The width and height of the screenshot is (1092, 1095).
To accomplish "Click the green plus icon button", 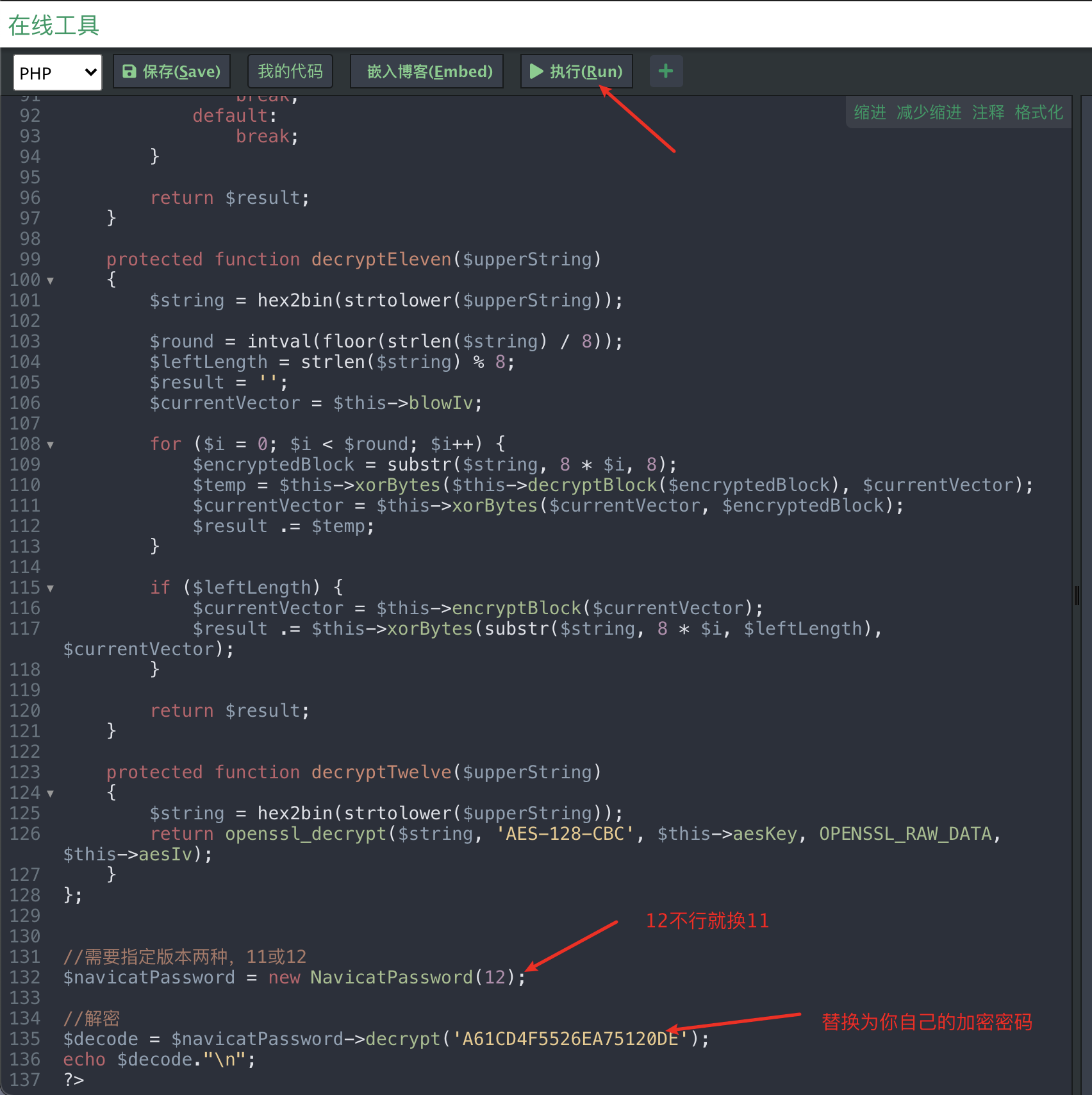I will pyautogui.click(x=666, y=71).
